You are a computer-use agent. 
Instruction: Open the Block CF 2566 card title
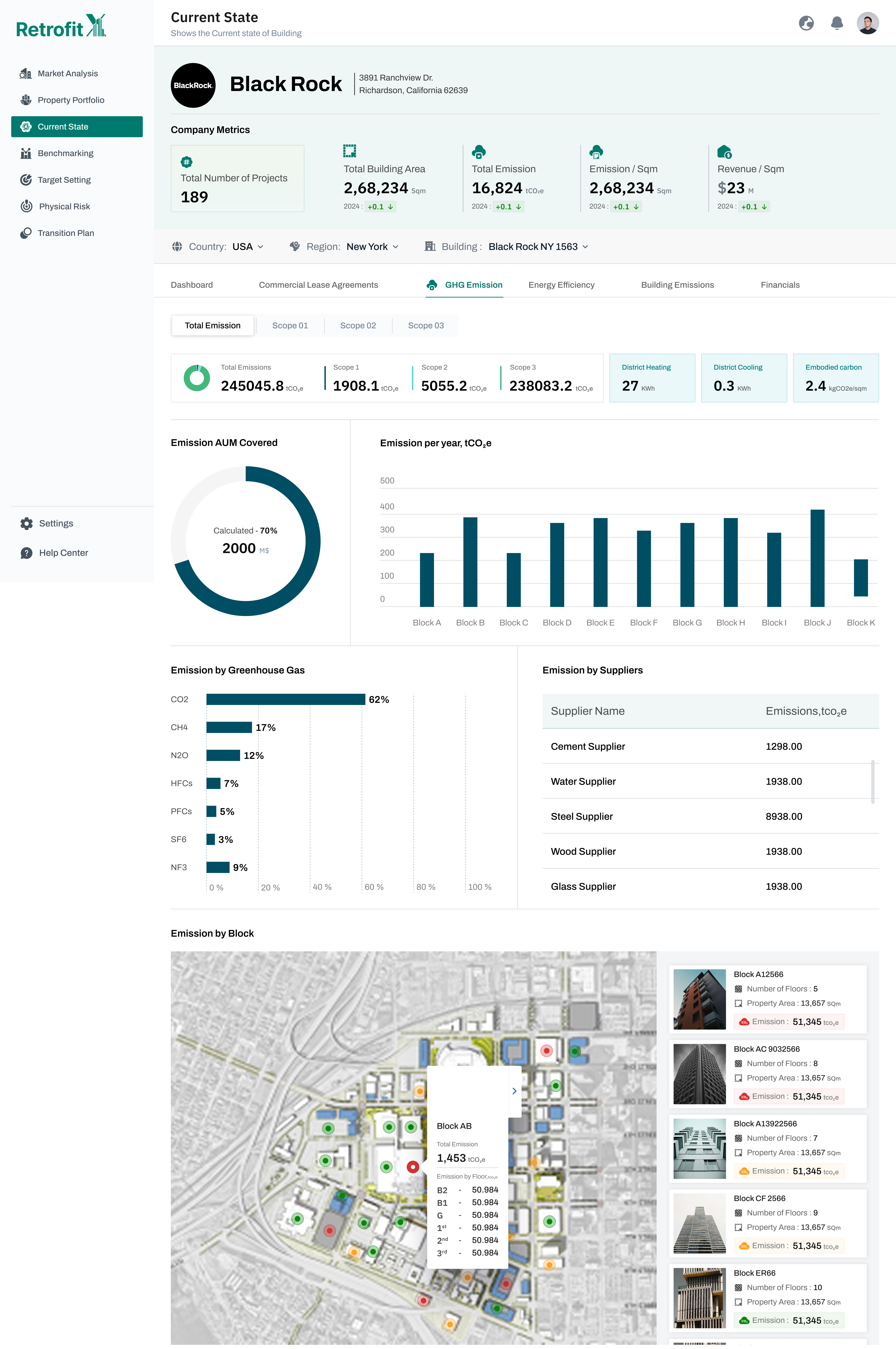tap(759, 1199)
